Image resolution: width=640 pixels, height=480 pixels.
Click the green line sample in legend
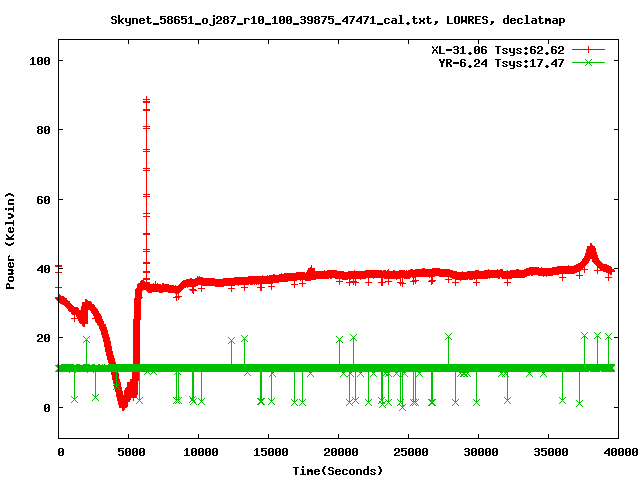click(588, 62)
